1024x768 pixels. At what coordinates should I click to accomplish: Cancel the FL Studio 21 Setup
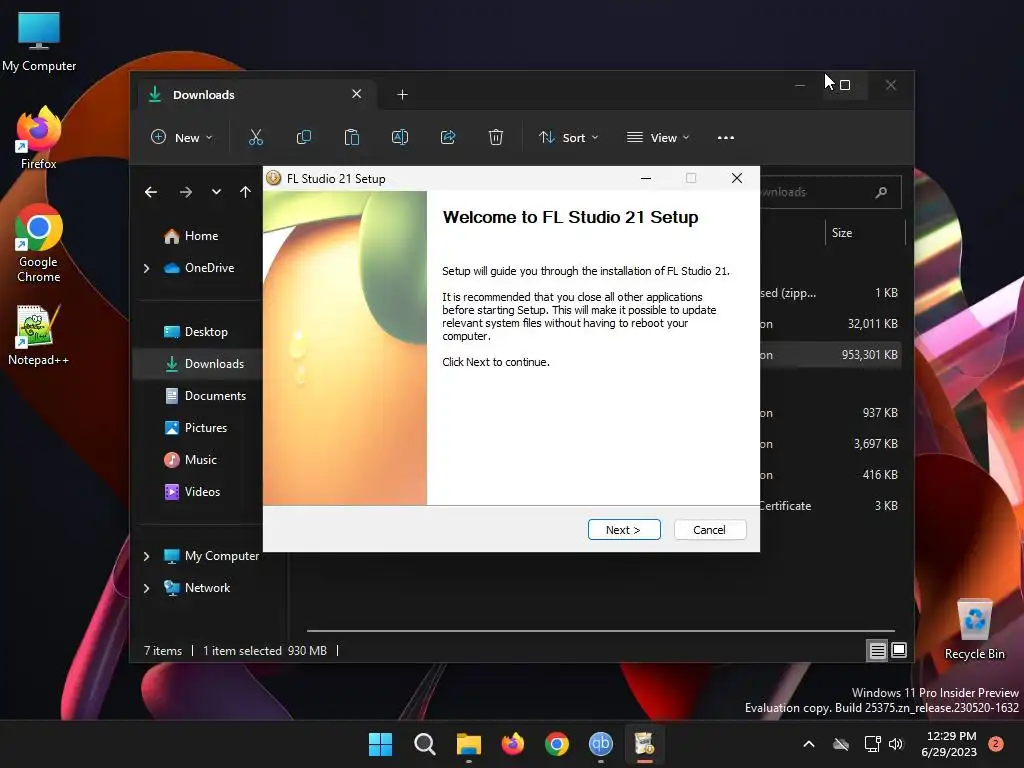click(x=709, y=530)
